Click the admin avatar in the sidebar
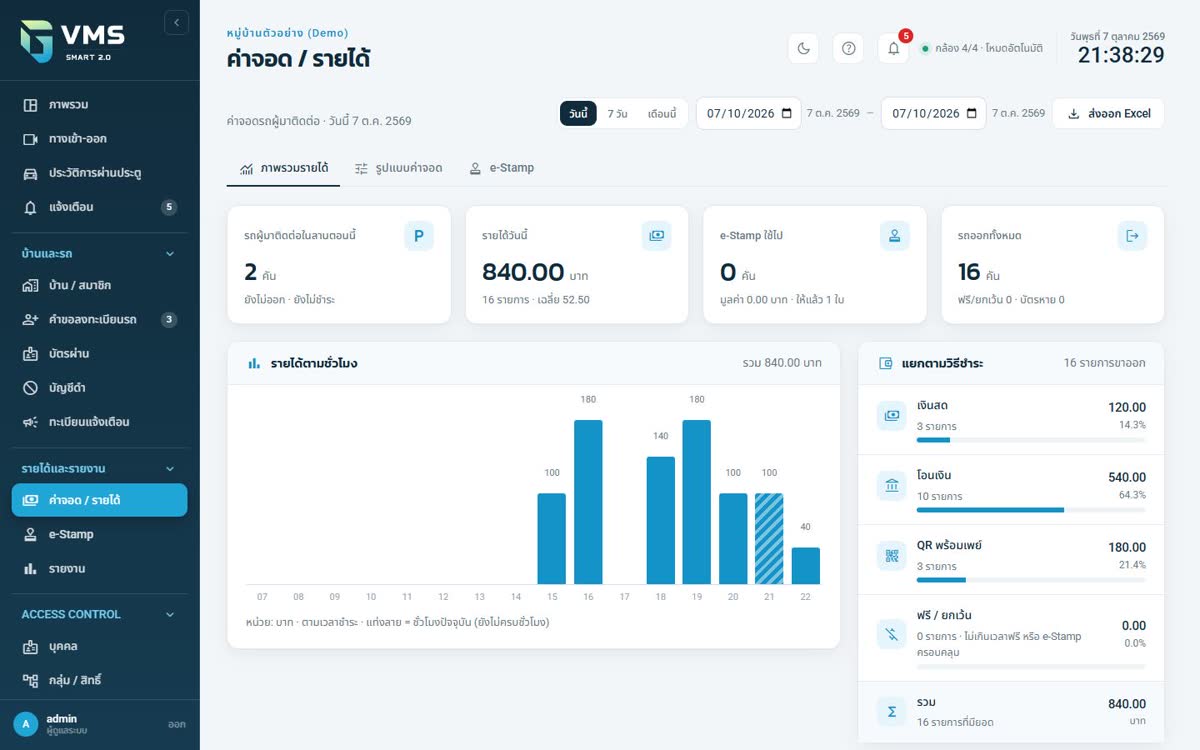This screenshot has height=750, width=1200. point(26,725)
